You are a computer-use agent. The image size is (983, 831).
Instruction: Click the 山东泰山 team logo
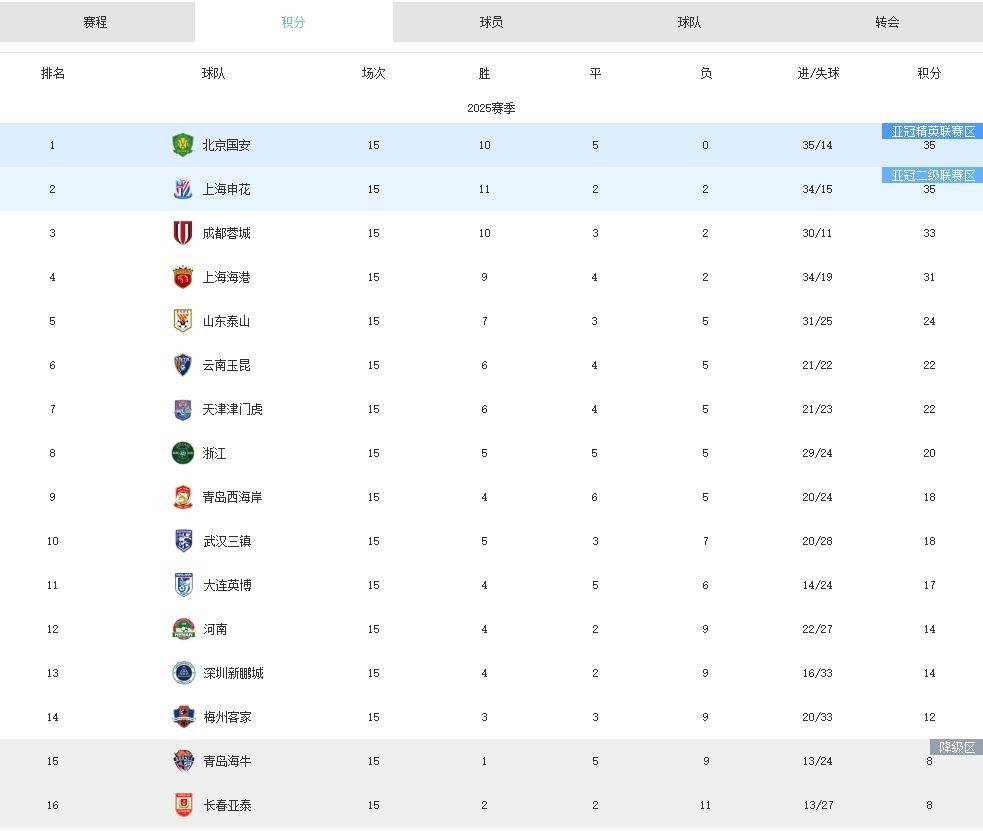click(x=182, y=321)
